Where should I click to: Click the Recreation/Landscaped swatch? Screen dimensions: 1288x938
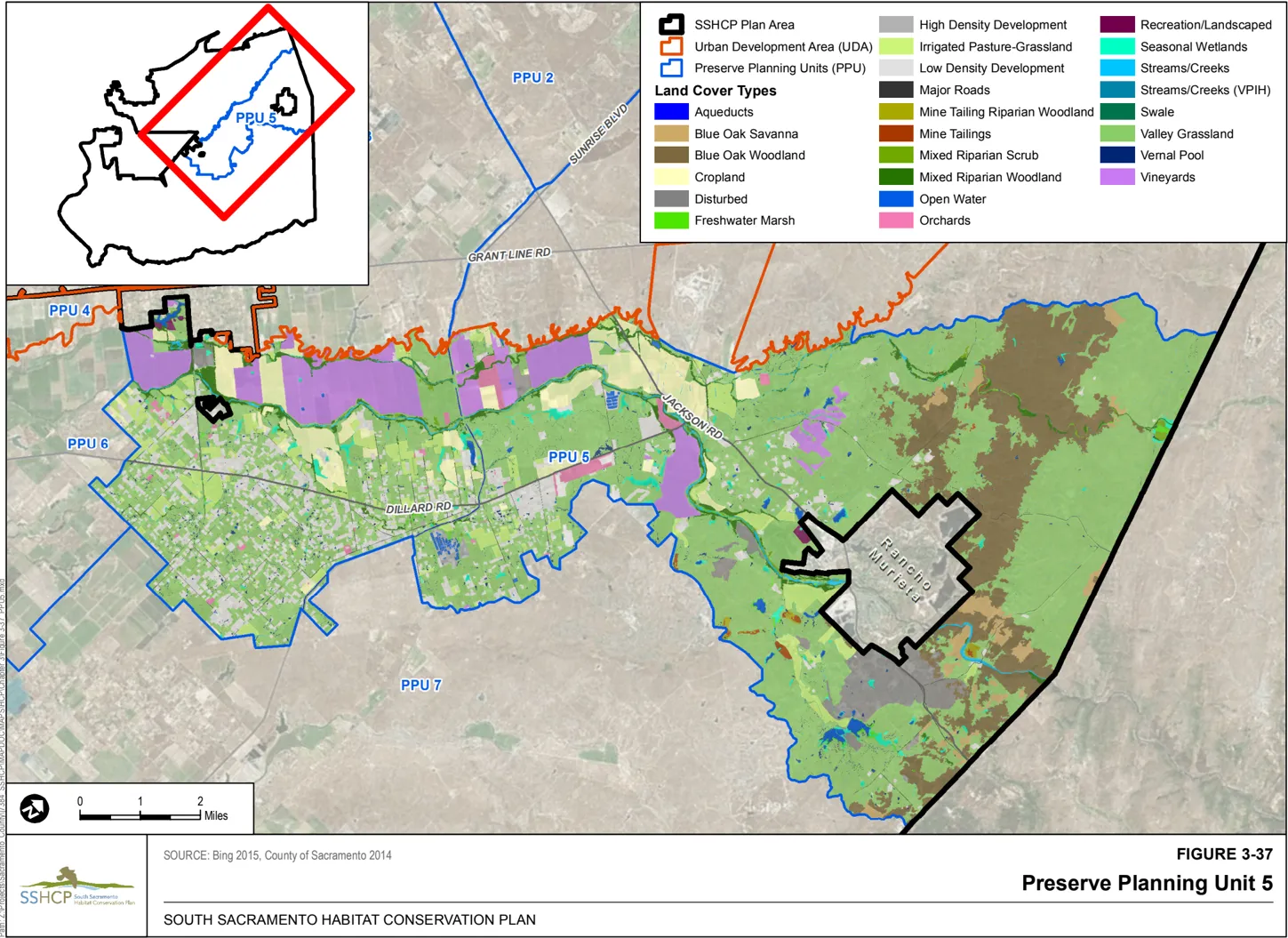click(1117, 25)
